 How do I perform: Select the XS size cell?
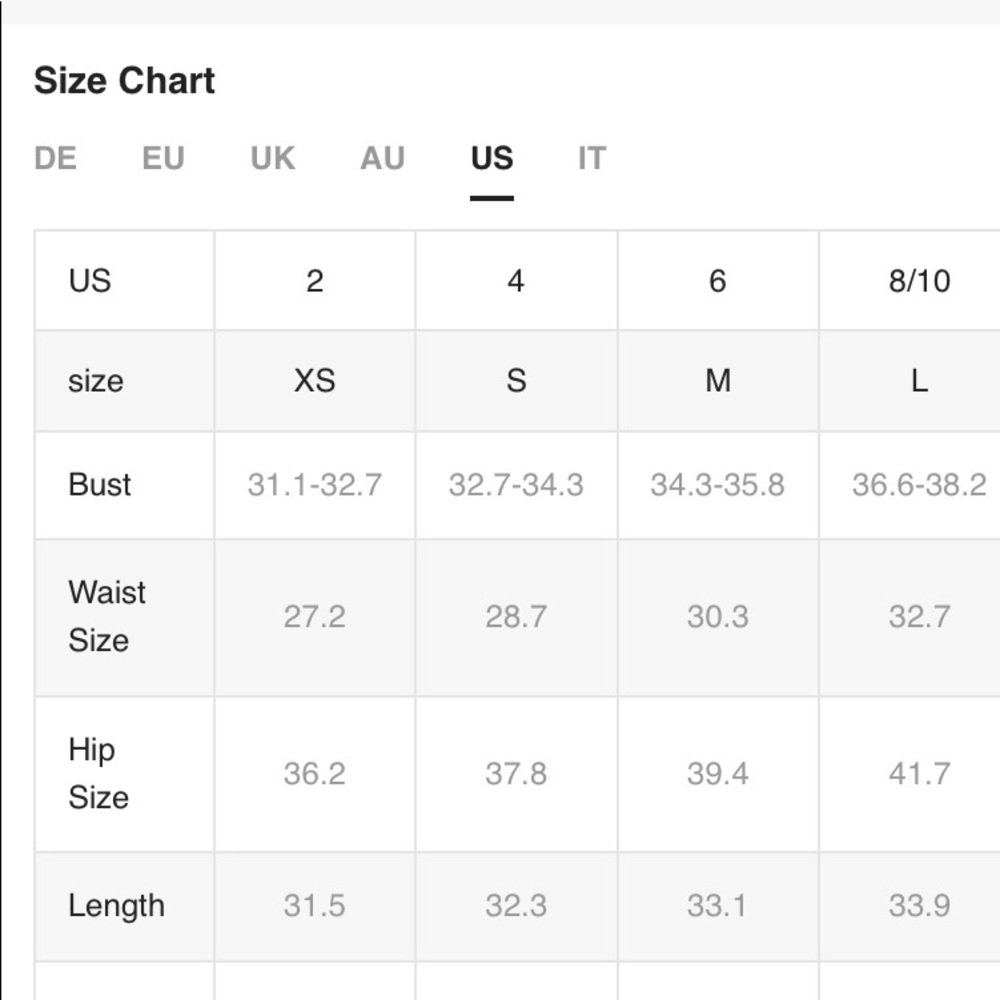[314, 381]
